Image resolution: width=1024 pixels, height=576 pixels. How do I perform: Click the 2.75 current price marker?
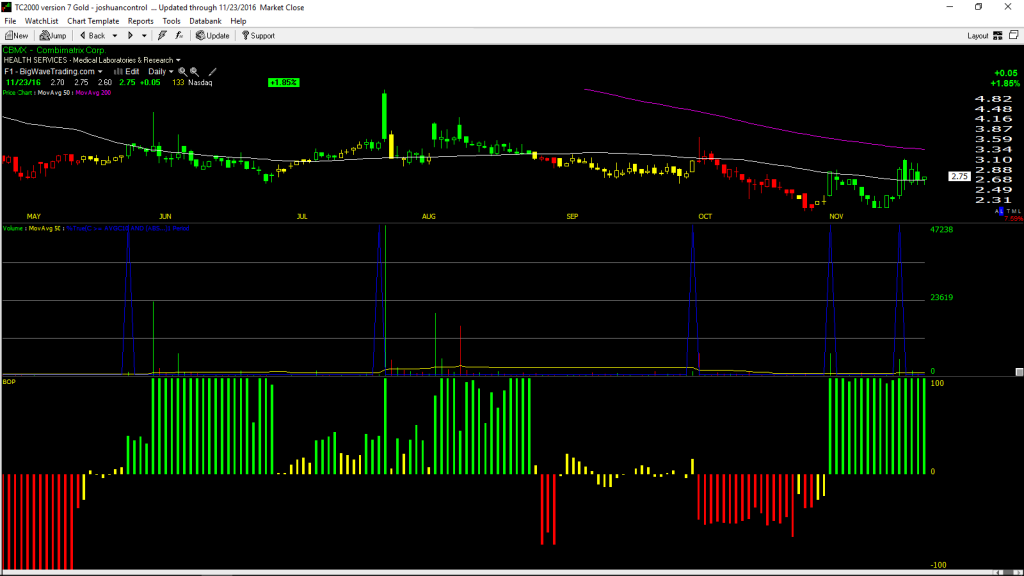click(959, 176)
